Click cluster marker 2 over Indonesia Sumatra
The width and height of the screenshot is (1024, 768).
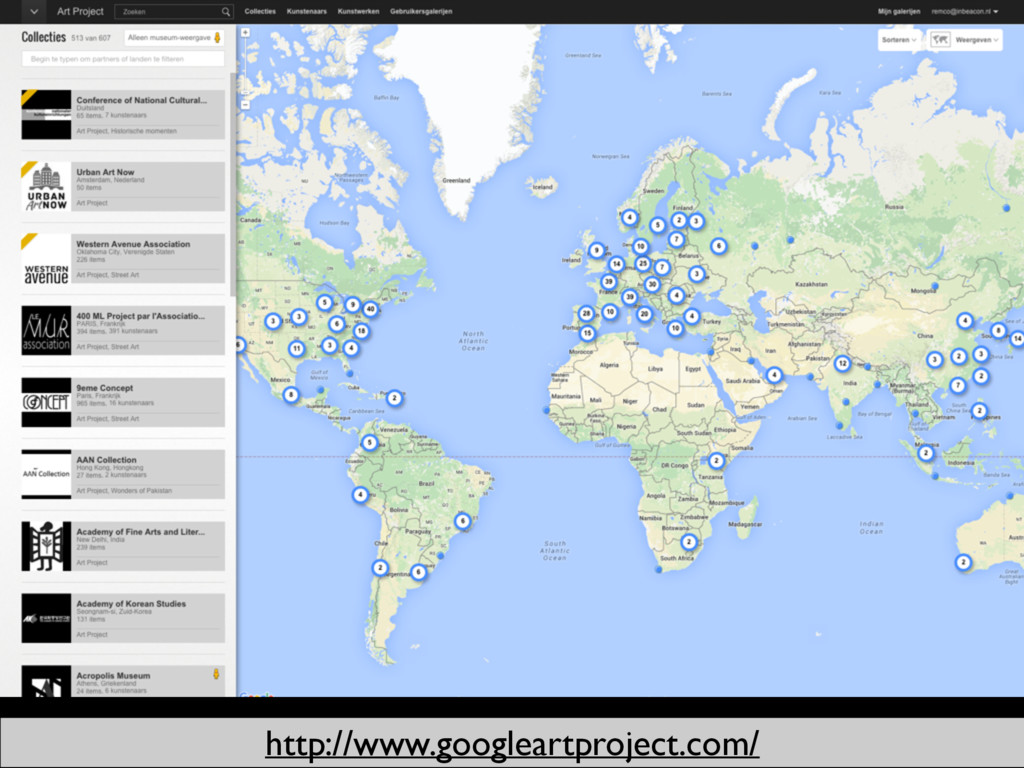click(925, 453)
